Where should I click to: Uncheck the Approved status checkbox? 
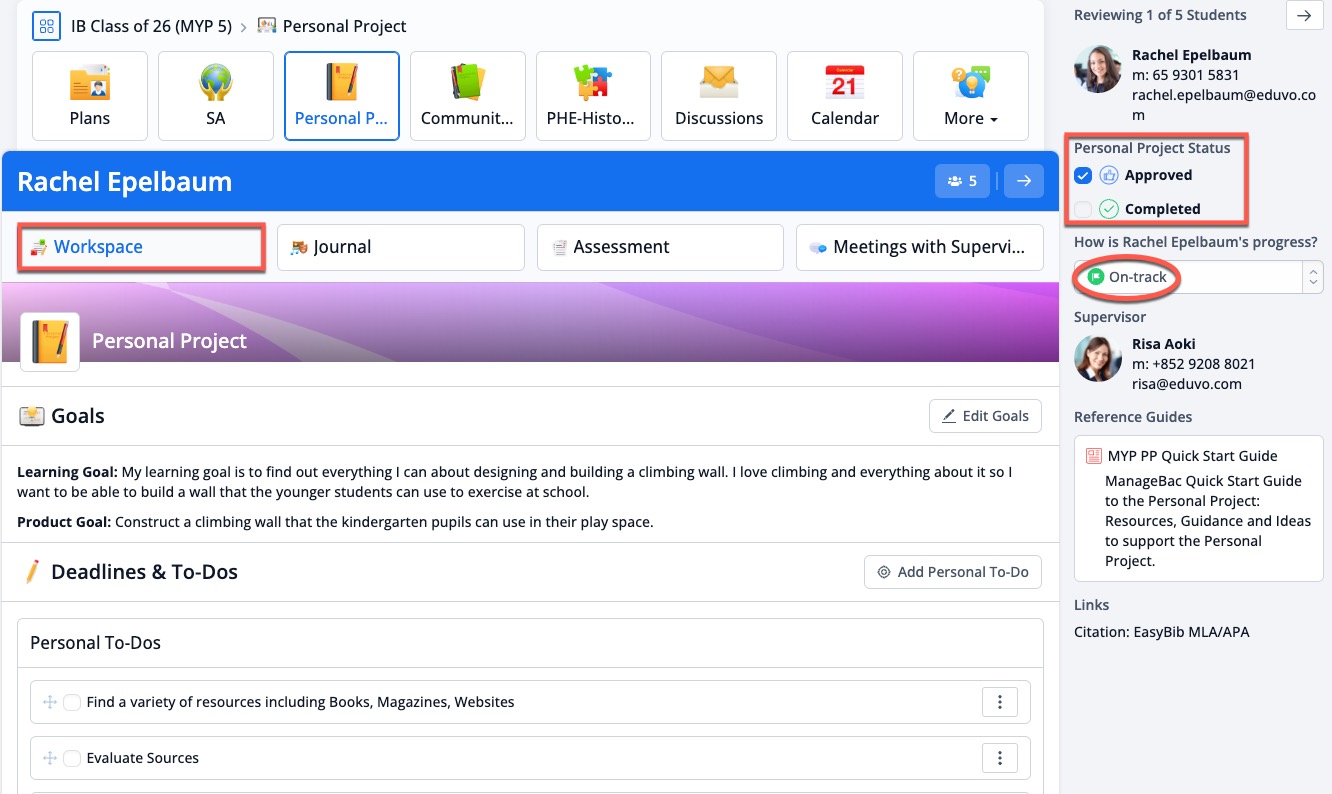pos(1083,175)
